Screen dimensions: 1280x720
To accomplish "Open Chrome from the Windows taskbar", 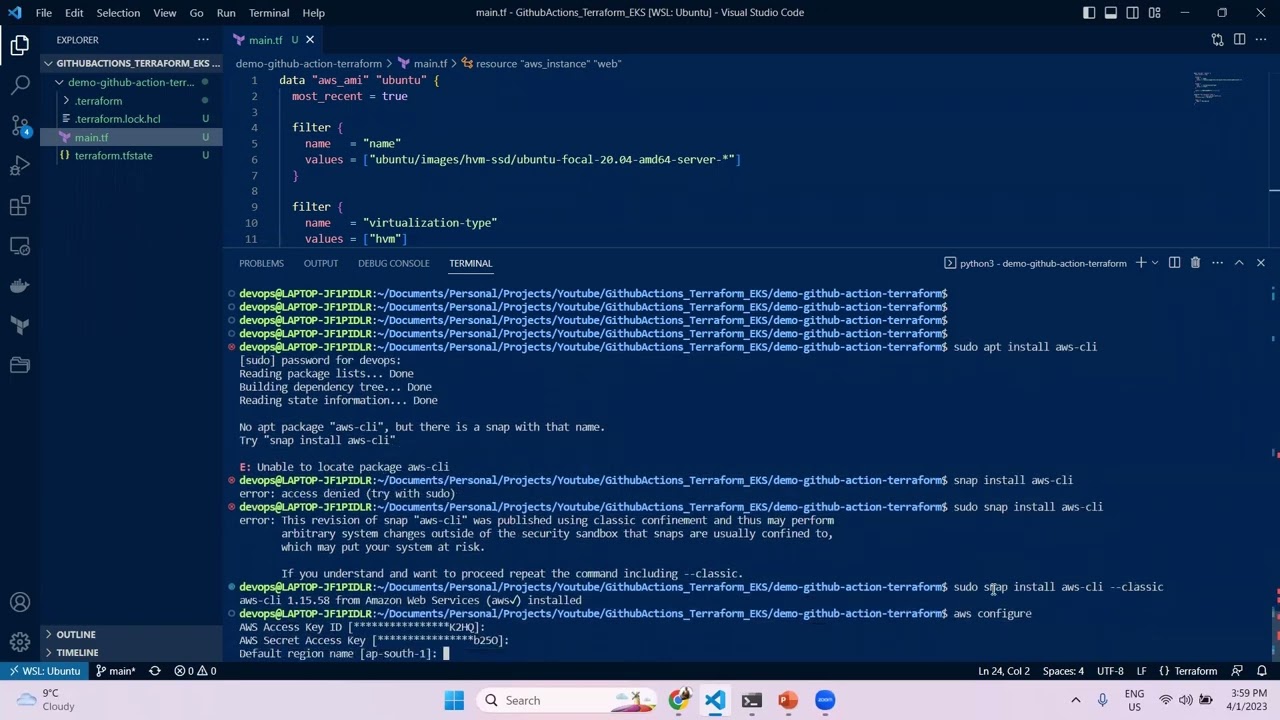I will click(x=679, y=700).
